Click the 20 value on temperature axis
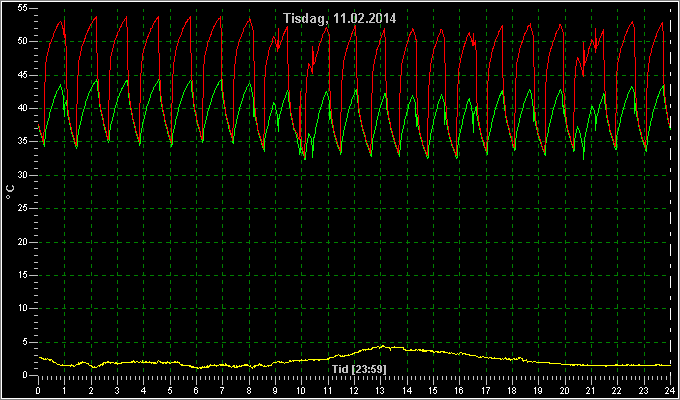The width and height of the screenshot is (680, 400). point(23,242)
